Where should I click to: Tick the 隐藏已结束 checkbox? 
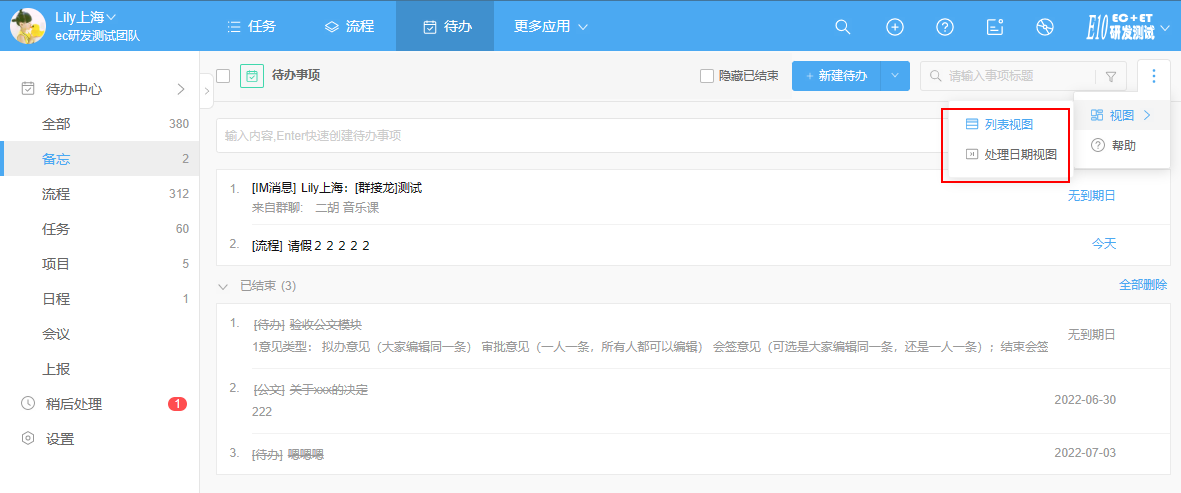click(707, 76)
